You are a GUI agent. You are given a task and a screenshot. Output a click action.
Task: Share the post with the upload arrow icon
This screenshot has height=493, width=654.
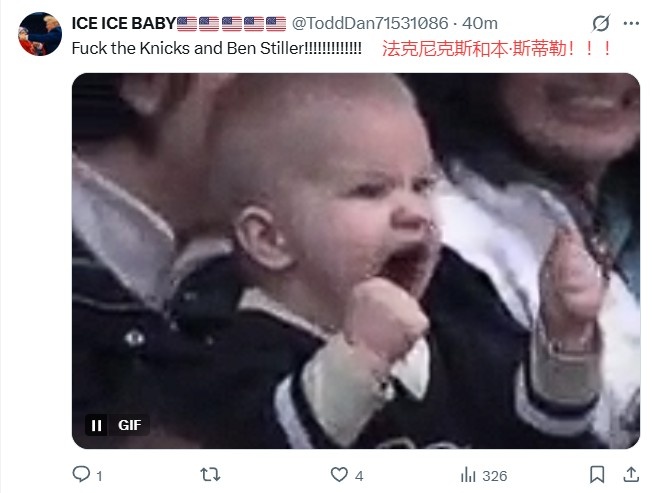[631, 474]
